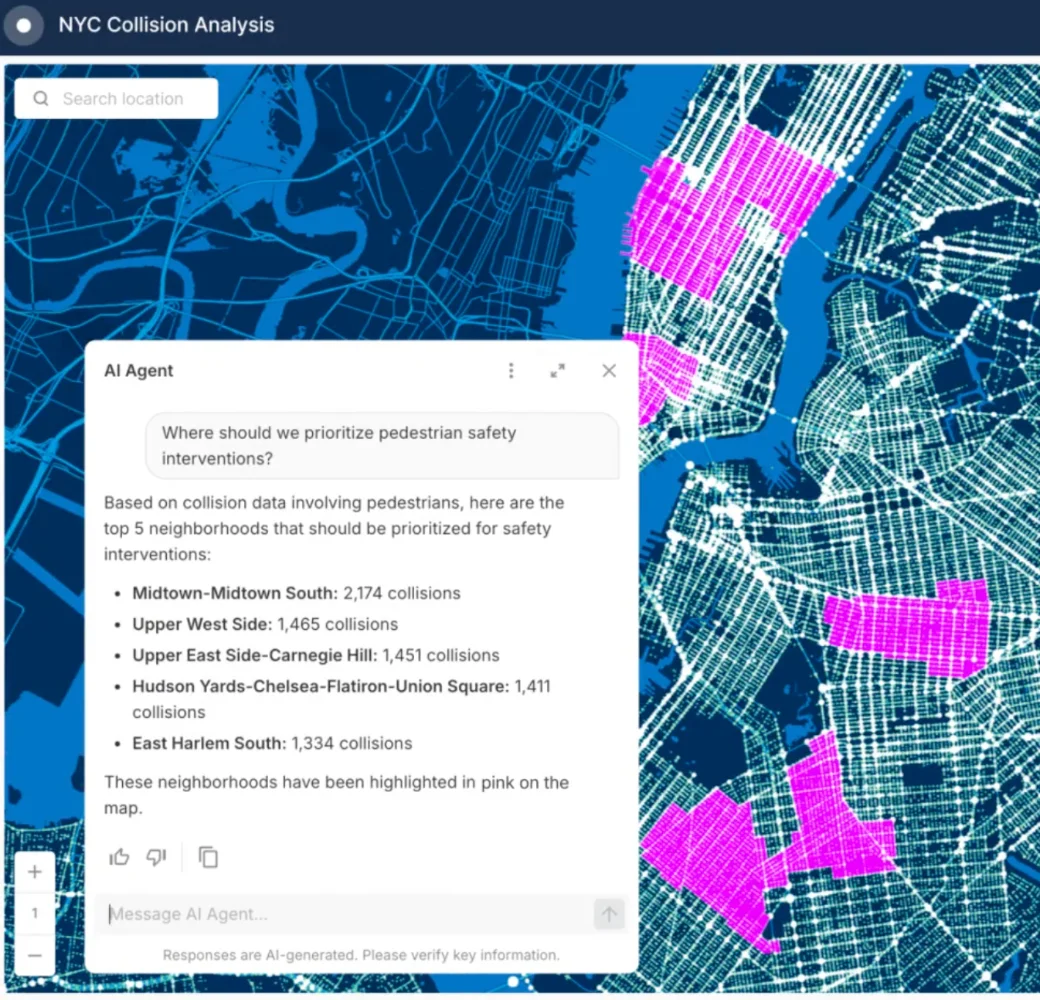Give the AI response a thumbs up
Viewport: 1040px width, 1000px height.
click(x=119, y=857)
